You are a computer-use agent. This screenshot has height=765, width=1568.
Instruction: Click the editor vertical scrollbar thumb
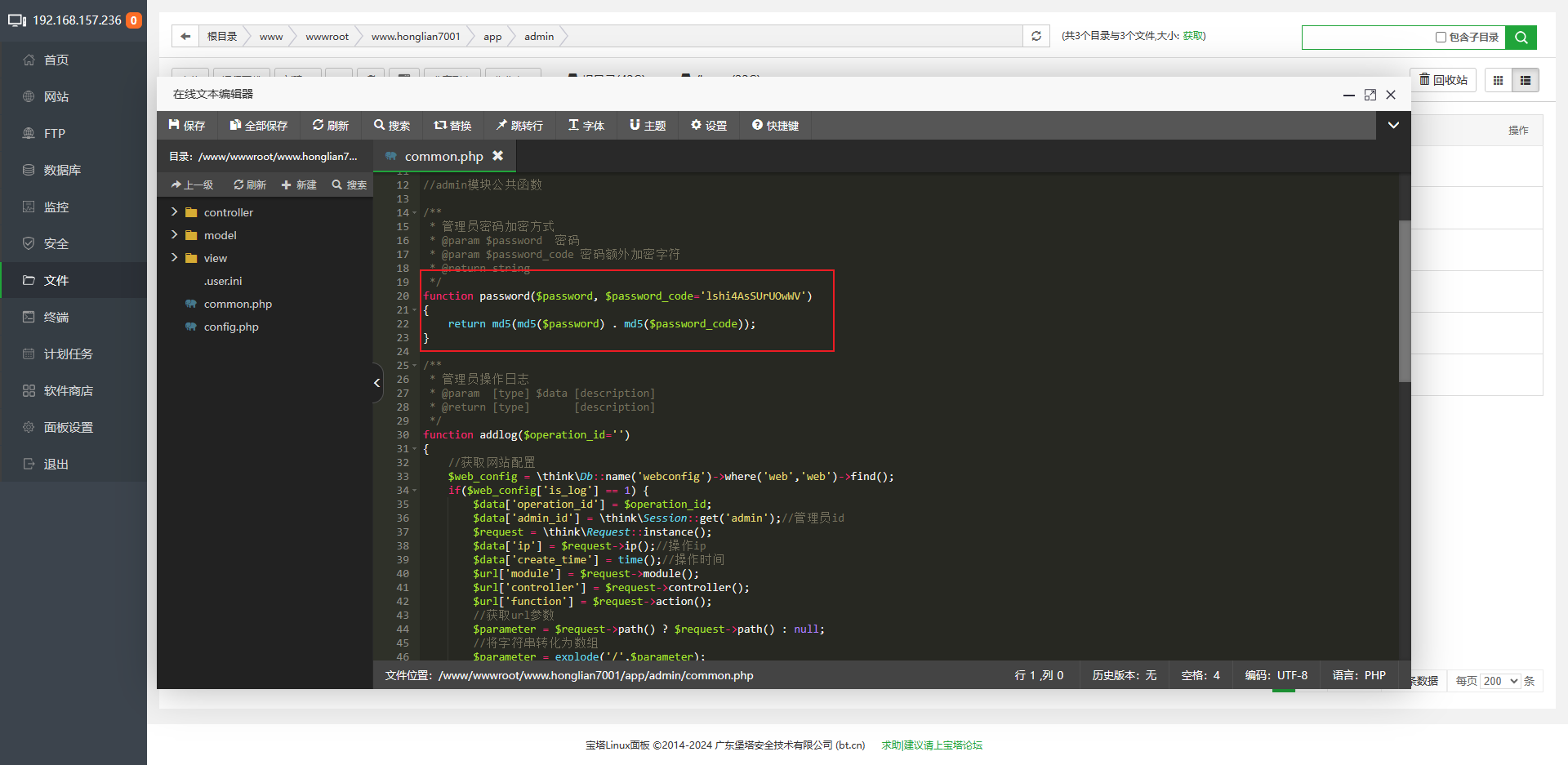(1404, 300)
